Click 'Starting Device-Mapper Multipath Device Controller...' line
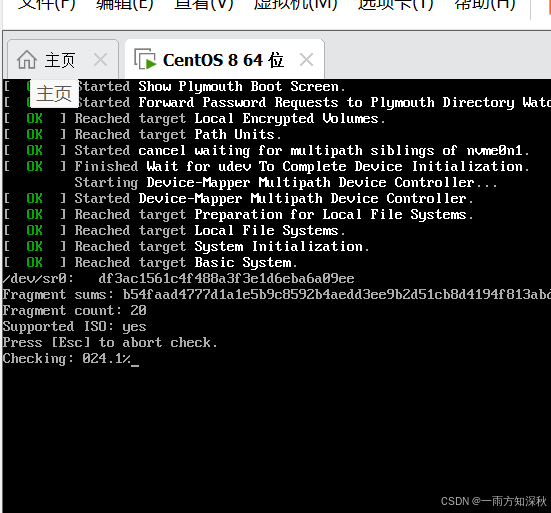551x513 pixels. pos(286,182)
